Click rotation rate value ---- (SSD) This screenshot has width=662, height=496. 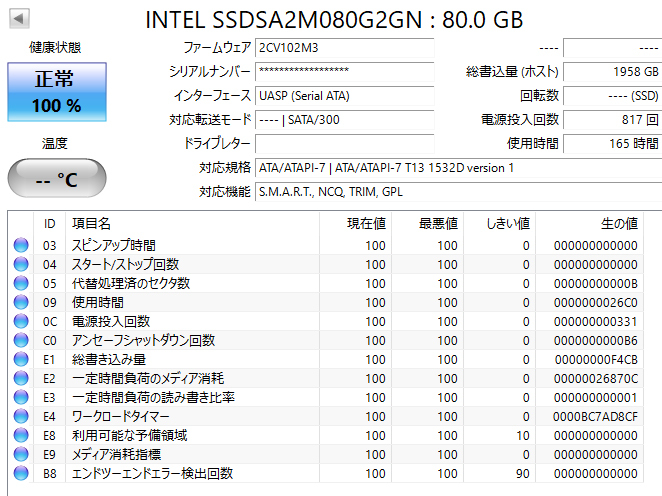click(x=613, y=96)
